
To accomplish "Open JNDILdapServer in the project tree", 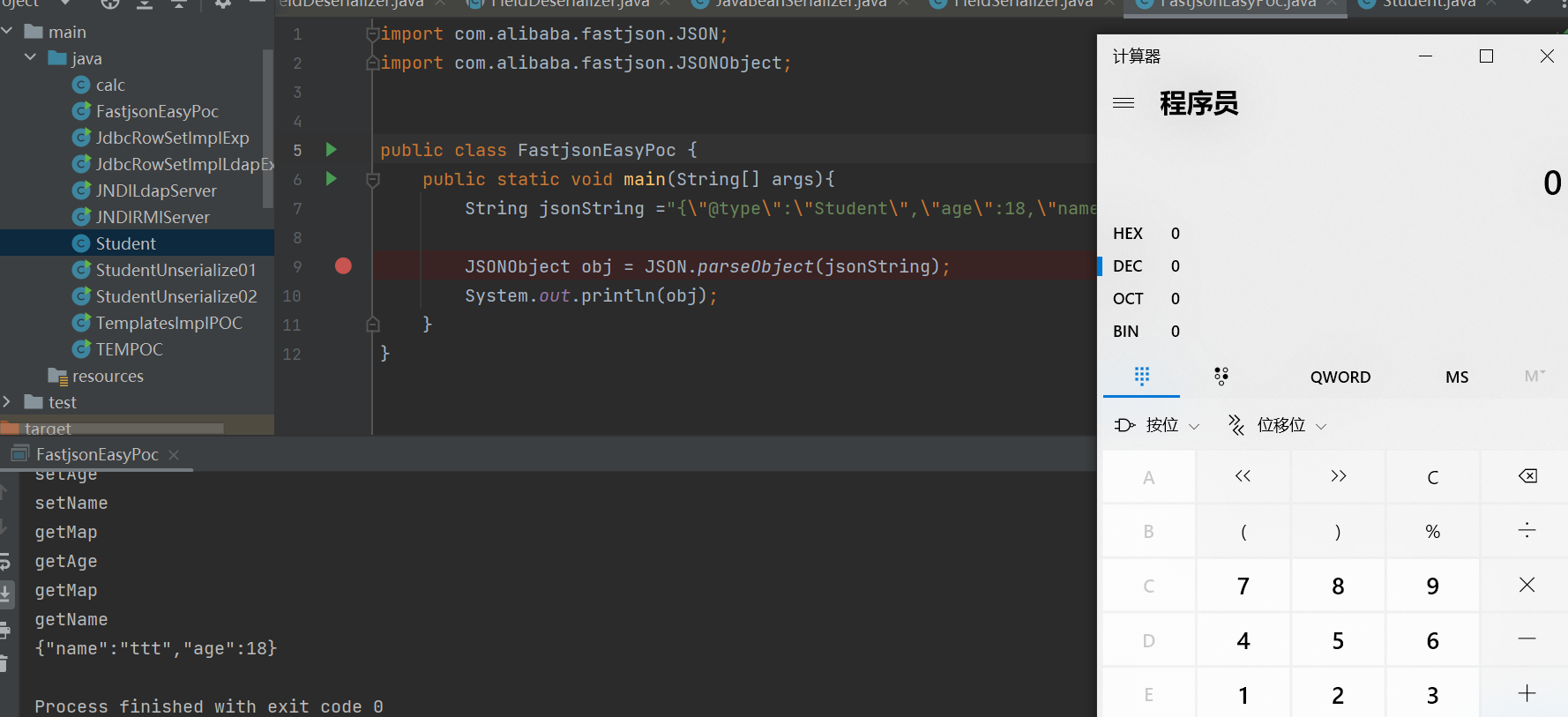I will tap(156, 190).
